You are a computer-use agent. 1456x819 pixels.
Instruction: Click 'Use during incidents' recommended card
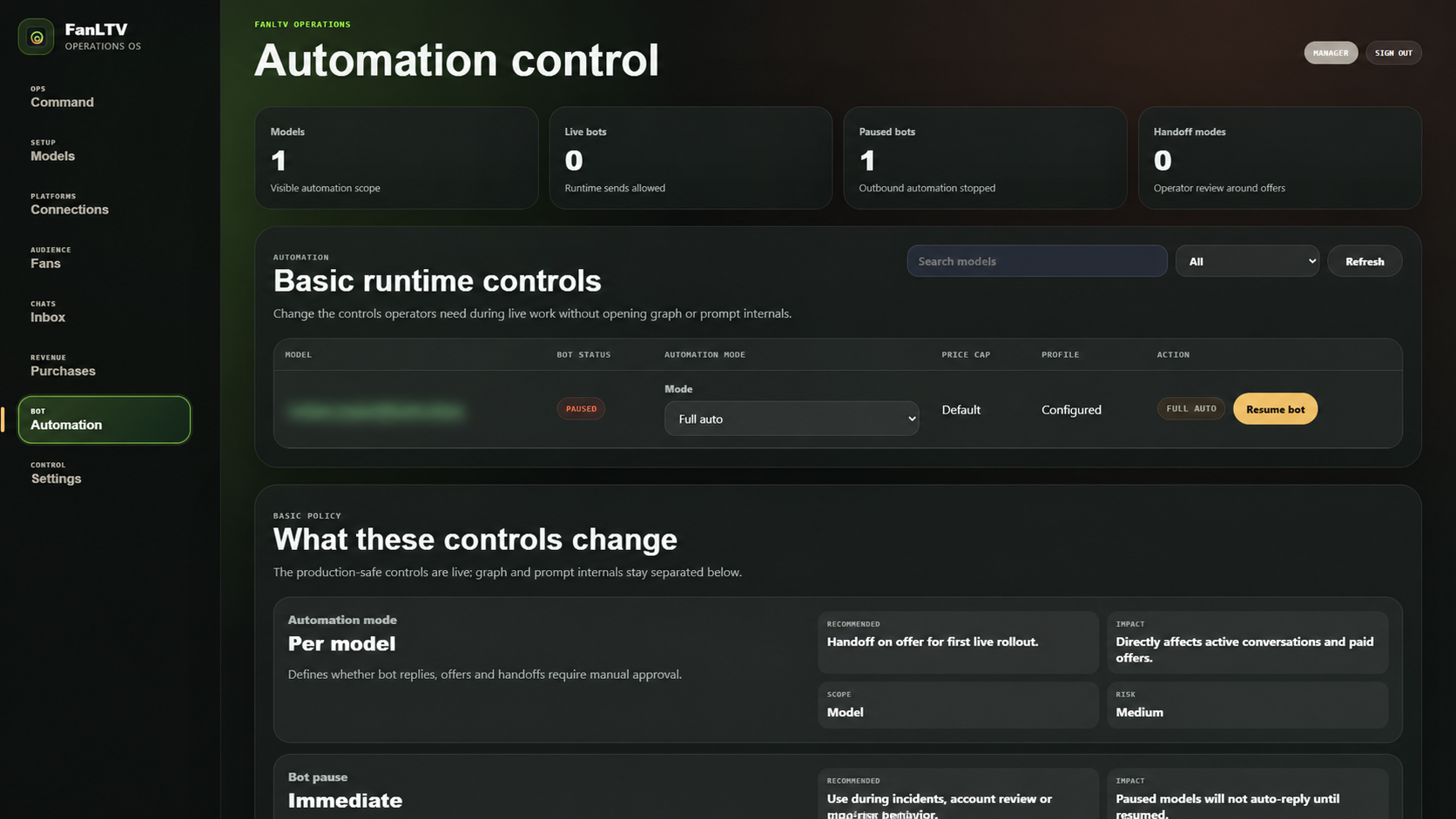(958, 795)
